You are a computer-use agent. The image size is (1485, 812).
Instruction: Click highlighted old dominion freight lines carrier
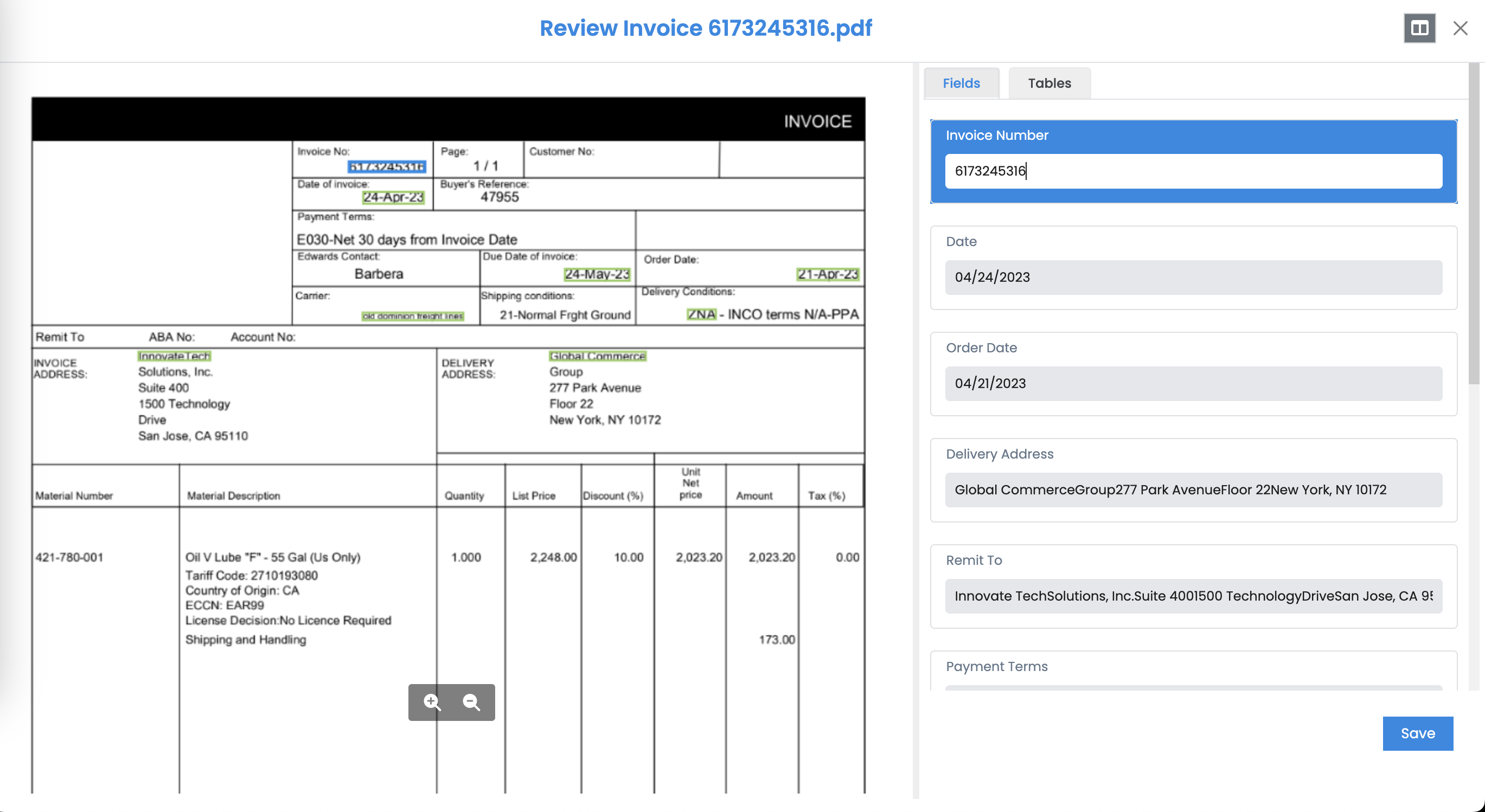tap(412, 316)
